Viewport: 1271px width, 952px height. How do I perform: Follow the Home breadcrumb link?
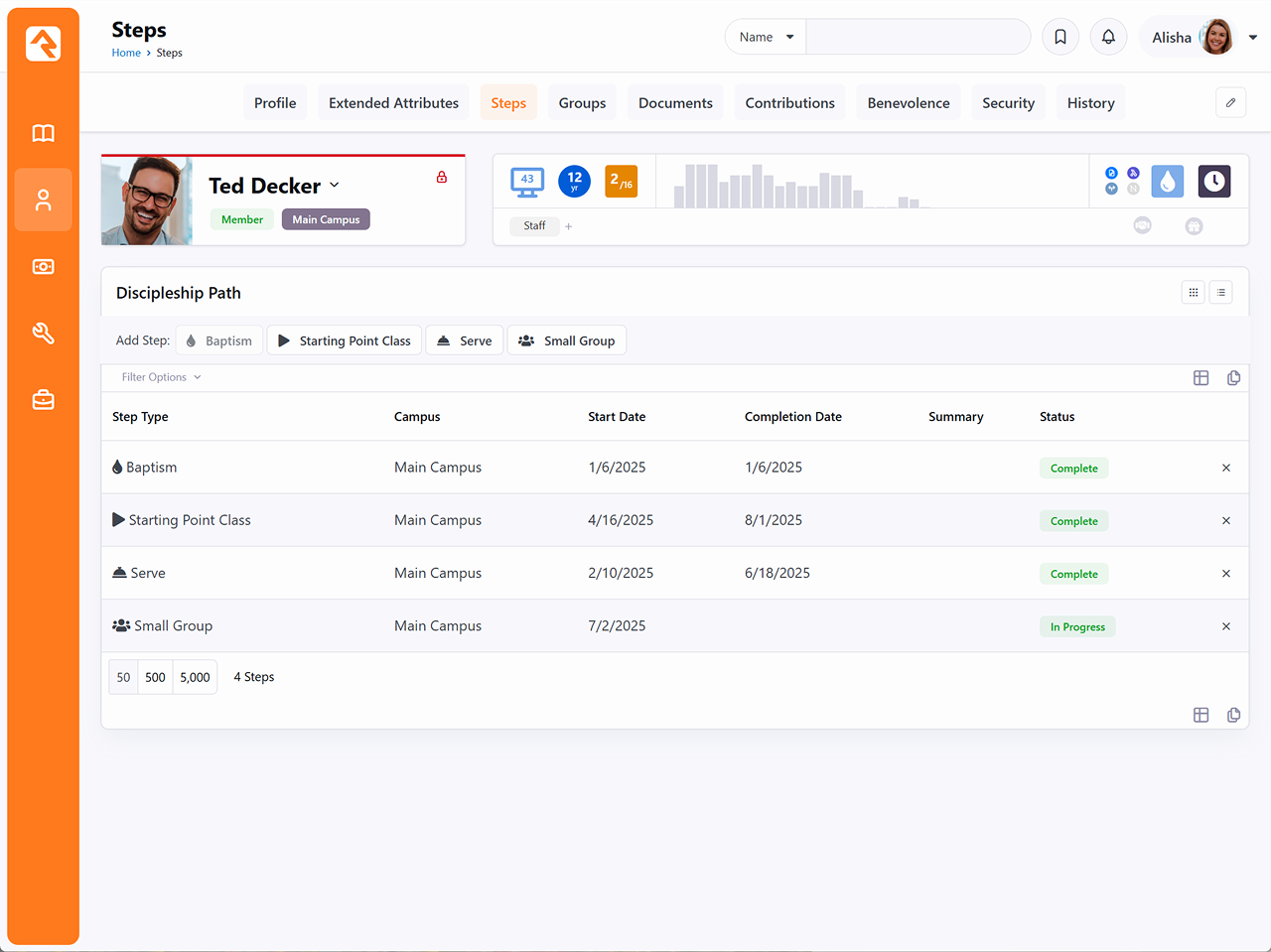click(126, 53)
